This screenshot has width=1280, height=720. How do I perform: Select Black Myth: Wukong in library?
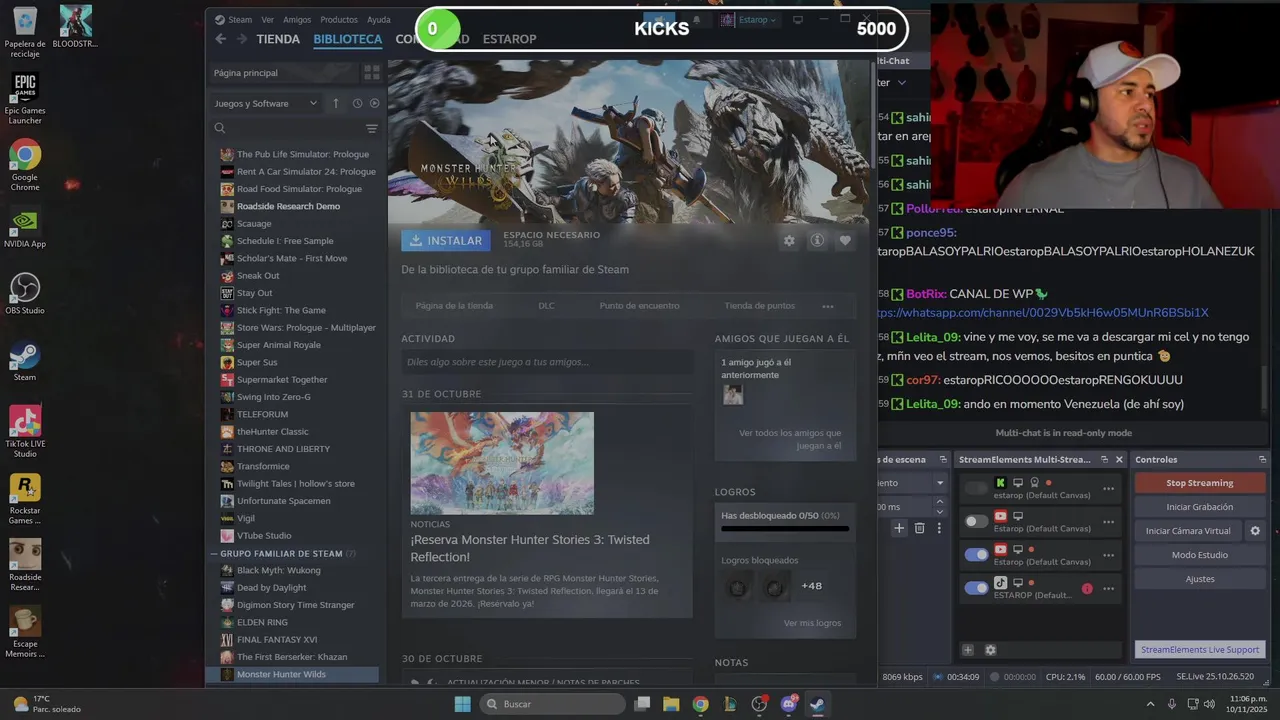point(278,570)
